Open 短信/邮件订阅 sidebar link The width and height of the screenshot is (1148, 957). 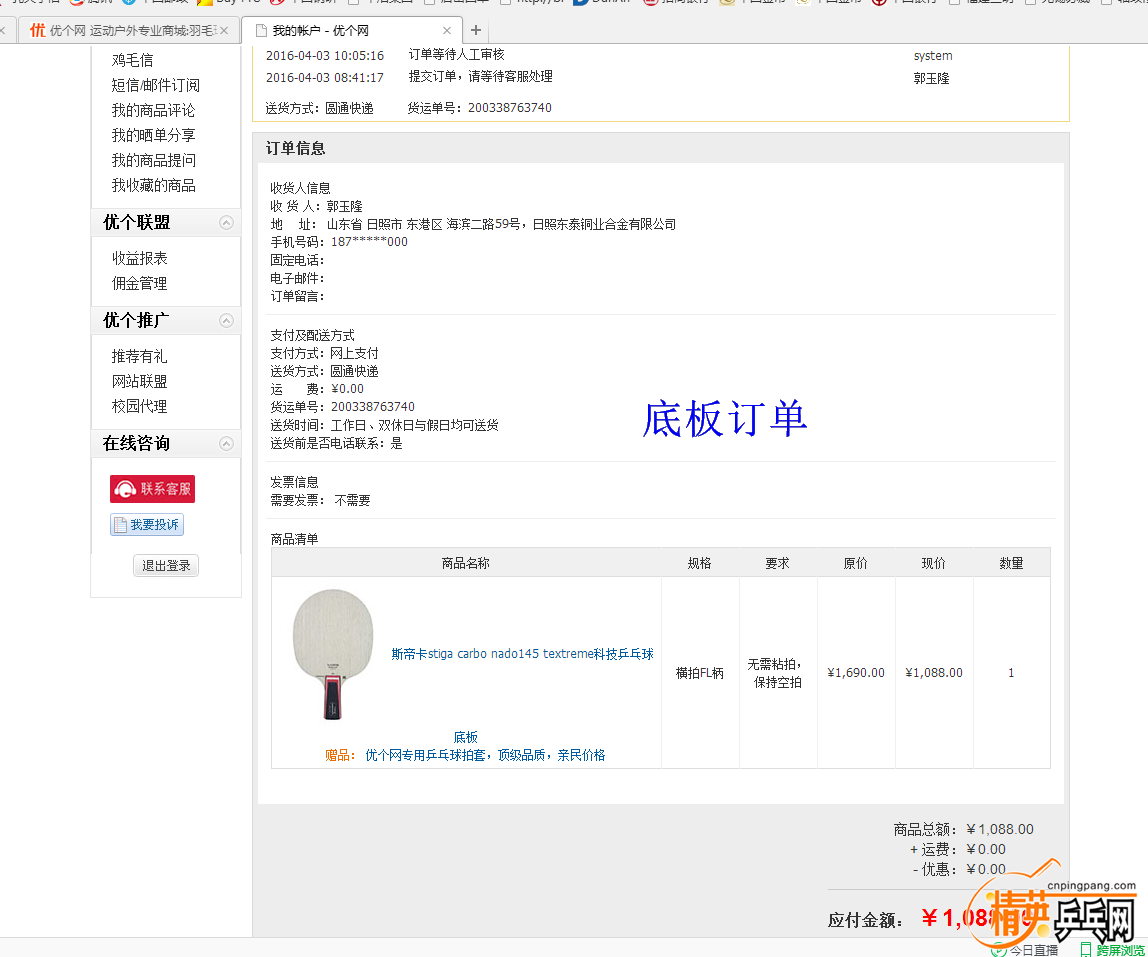coord(155,85)
